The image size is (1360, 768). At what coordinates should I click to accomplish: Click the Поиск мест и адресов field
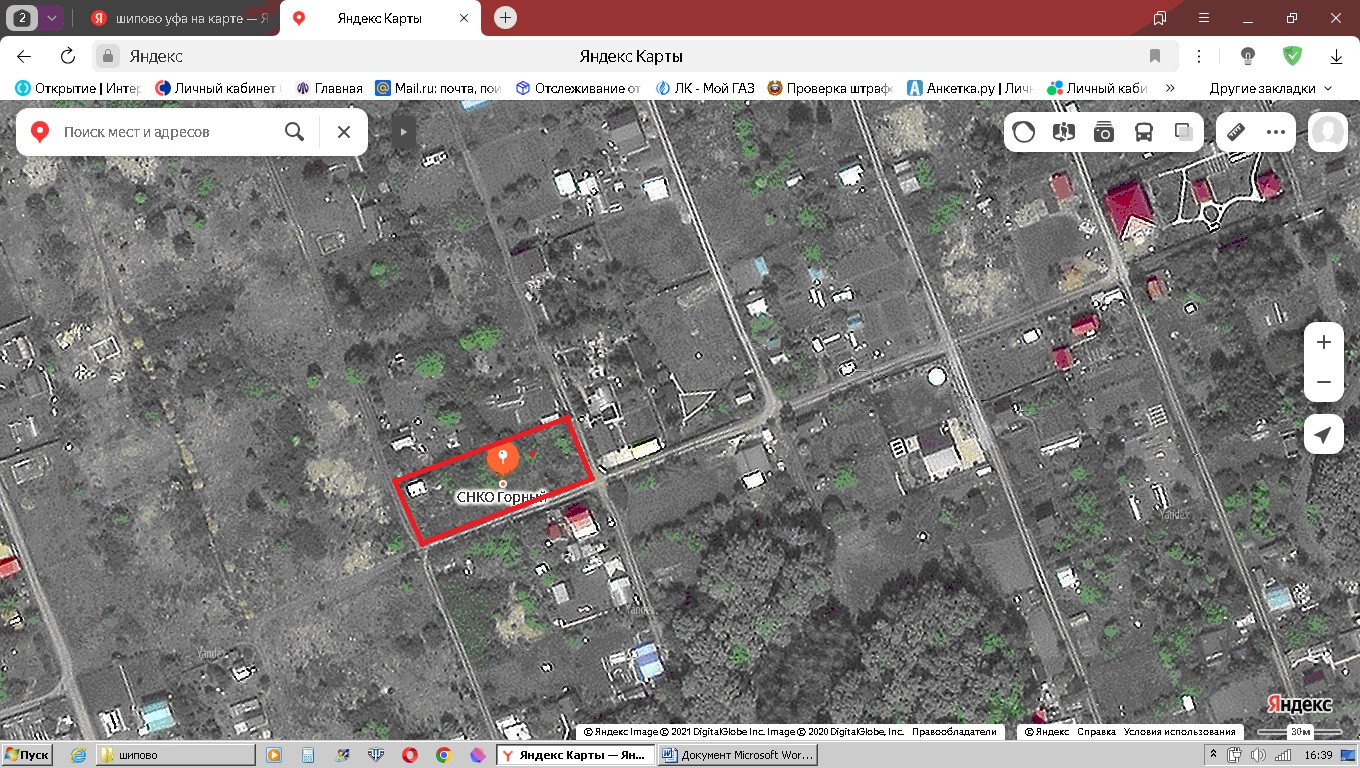(x=165, y=132)
